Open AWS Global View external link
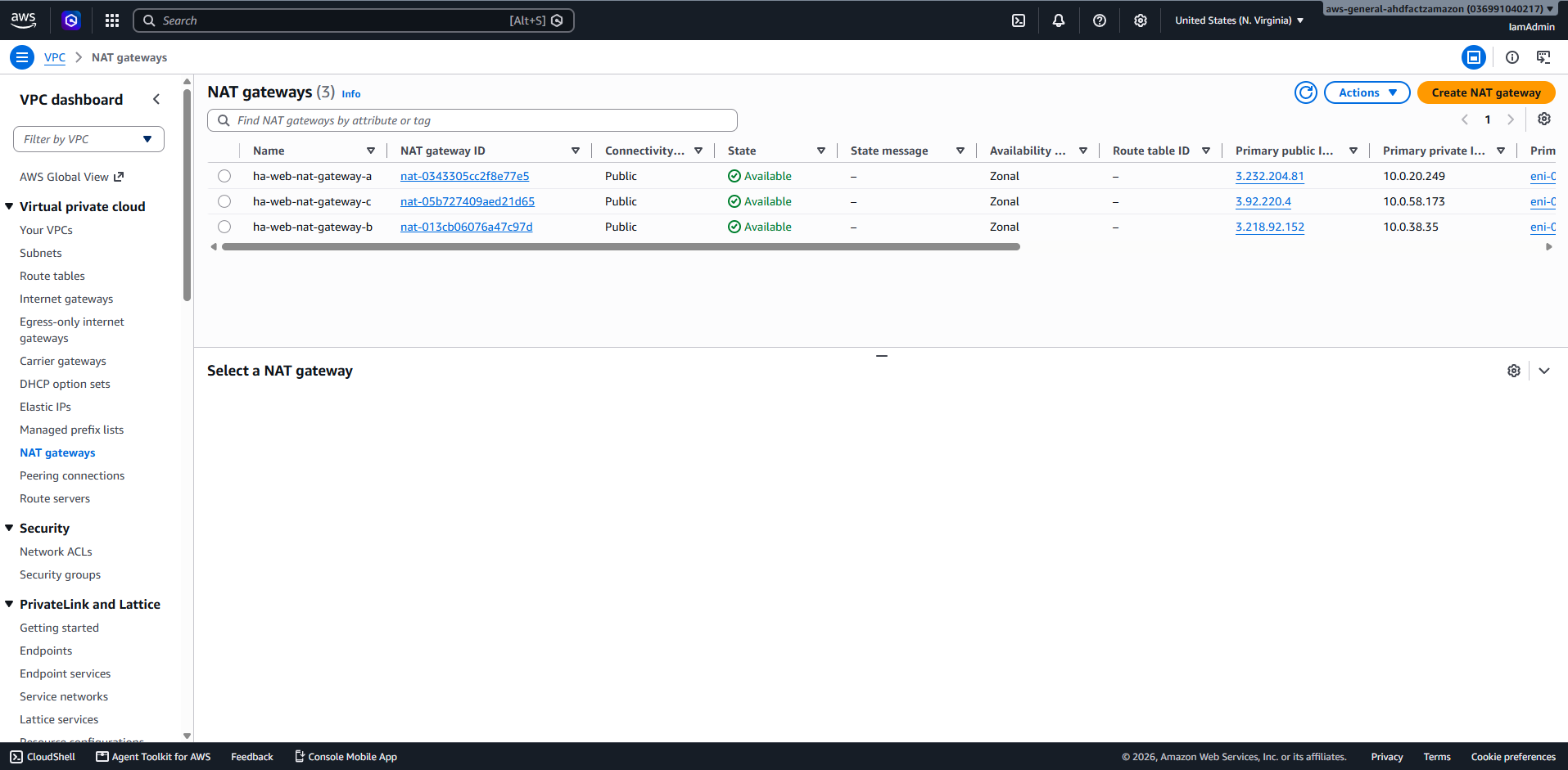Viewport: 1568px width, 770px height. [72, 177]
